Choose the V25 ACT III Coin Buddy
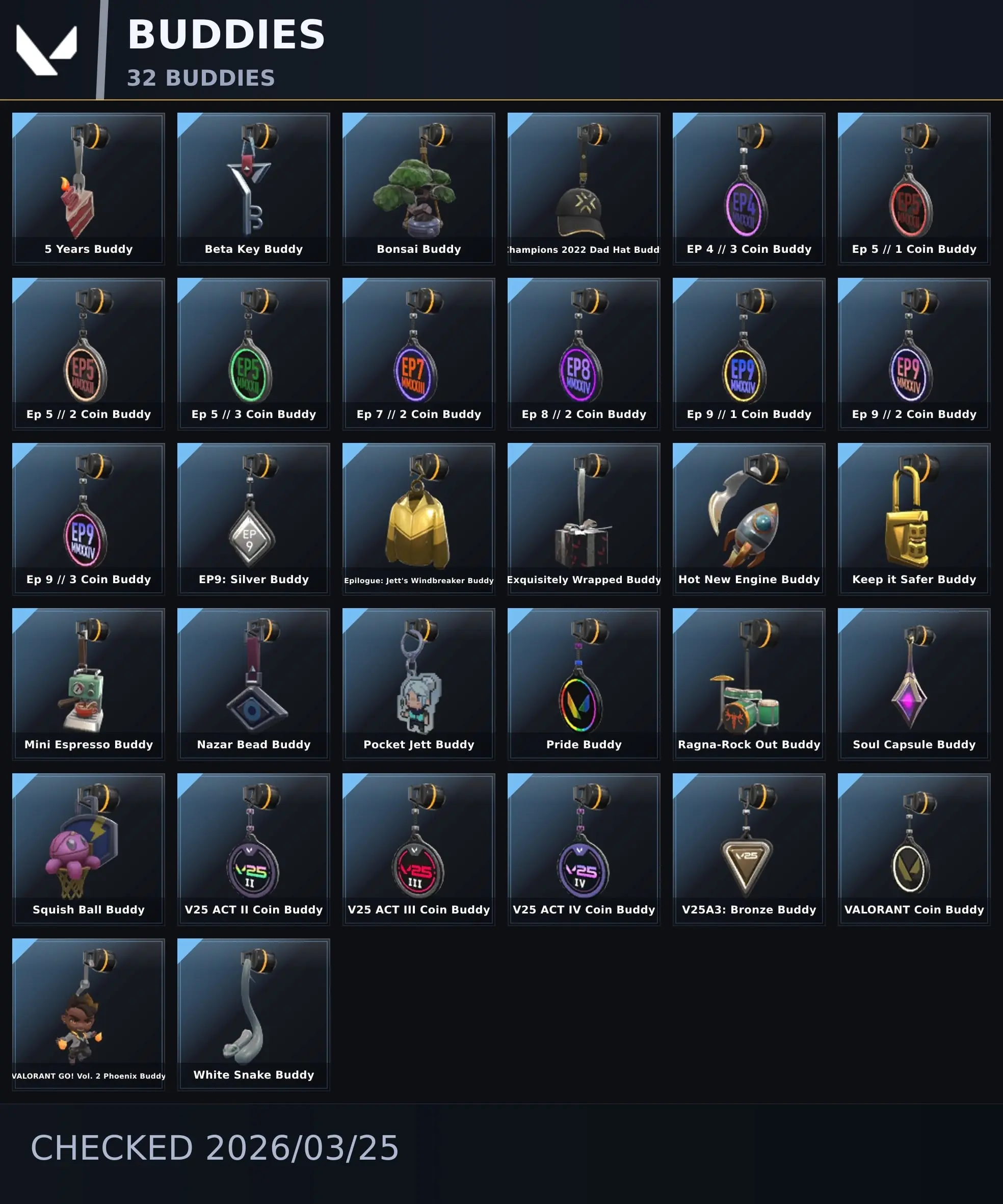 coord(418,849)
